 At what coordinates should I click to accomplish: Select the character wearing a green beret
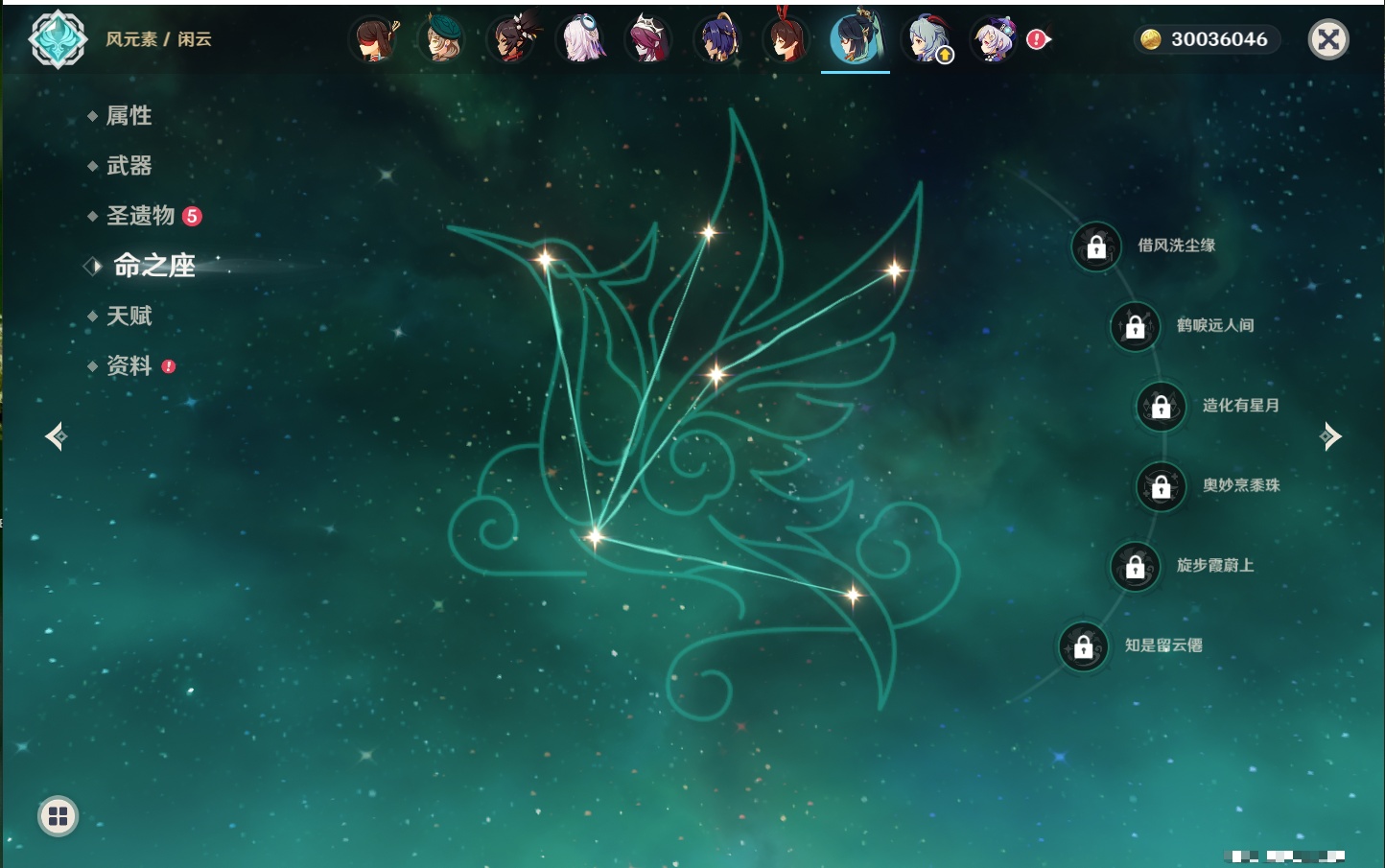tap(442, 39)
